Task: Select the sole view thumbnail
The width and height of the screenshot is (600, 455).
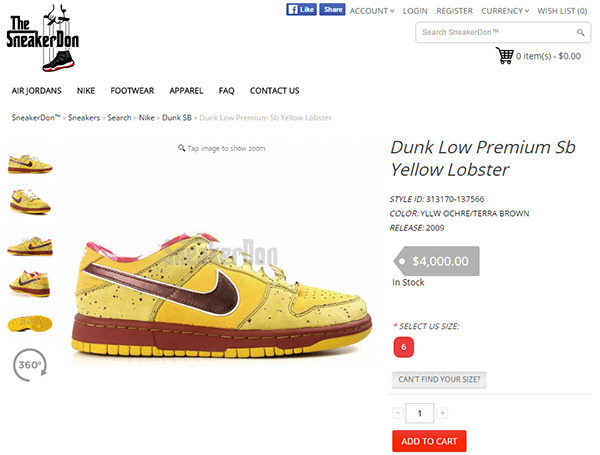Action: point(30,323)
